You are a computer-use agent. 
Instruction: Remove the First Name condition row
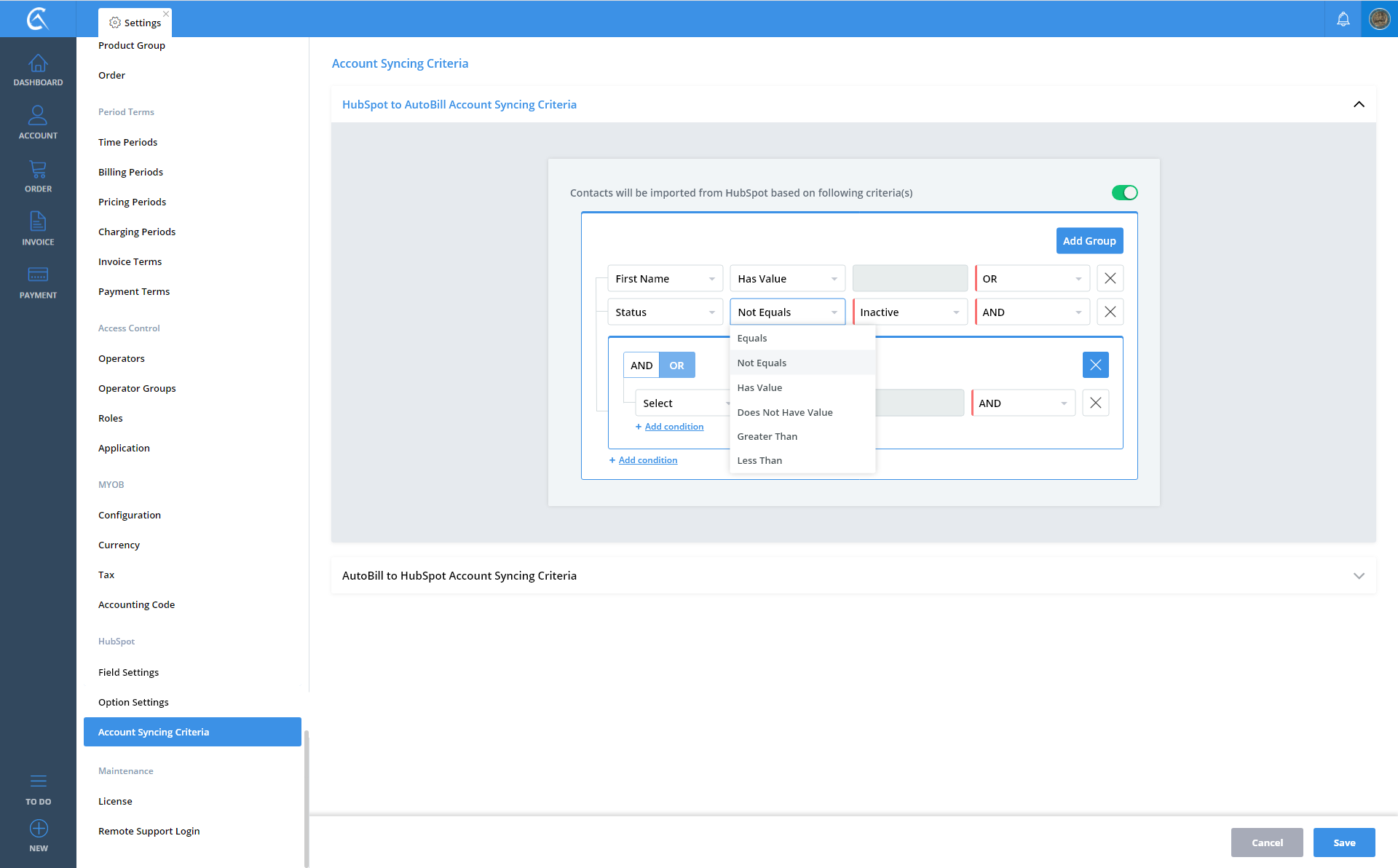point(1110,278)
